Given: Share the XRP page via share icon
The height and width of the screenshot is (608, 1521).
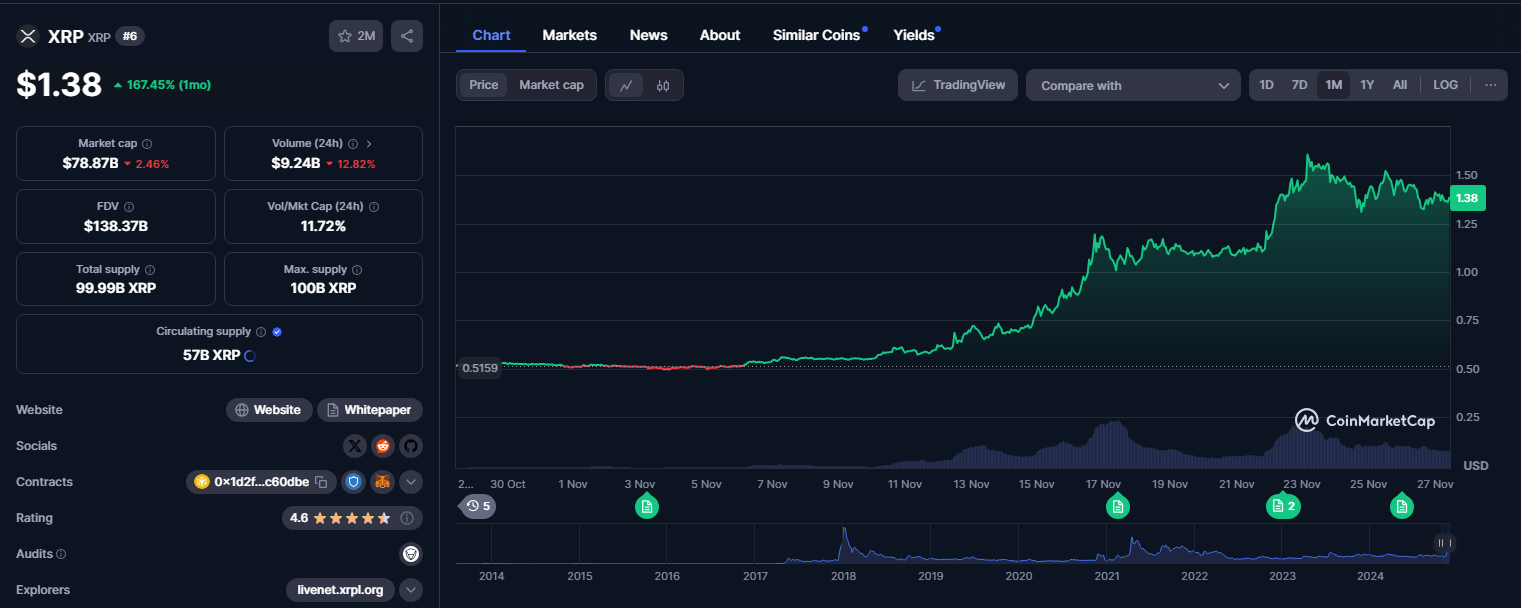Looking at the screenshot, I should (407, 36).
